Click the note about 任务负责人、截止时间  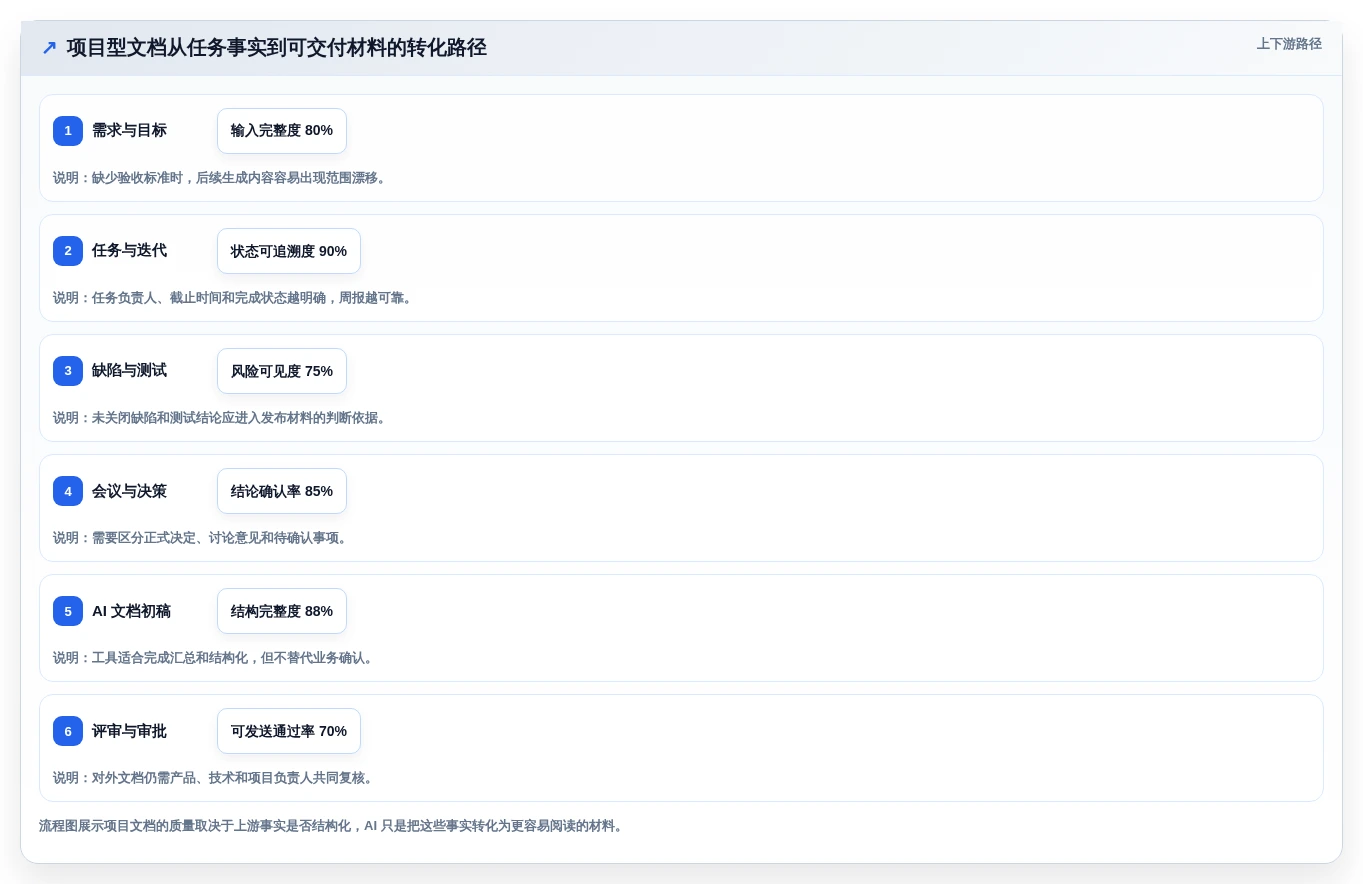click(234, 298)
